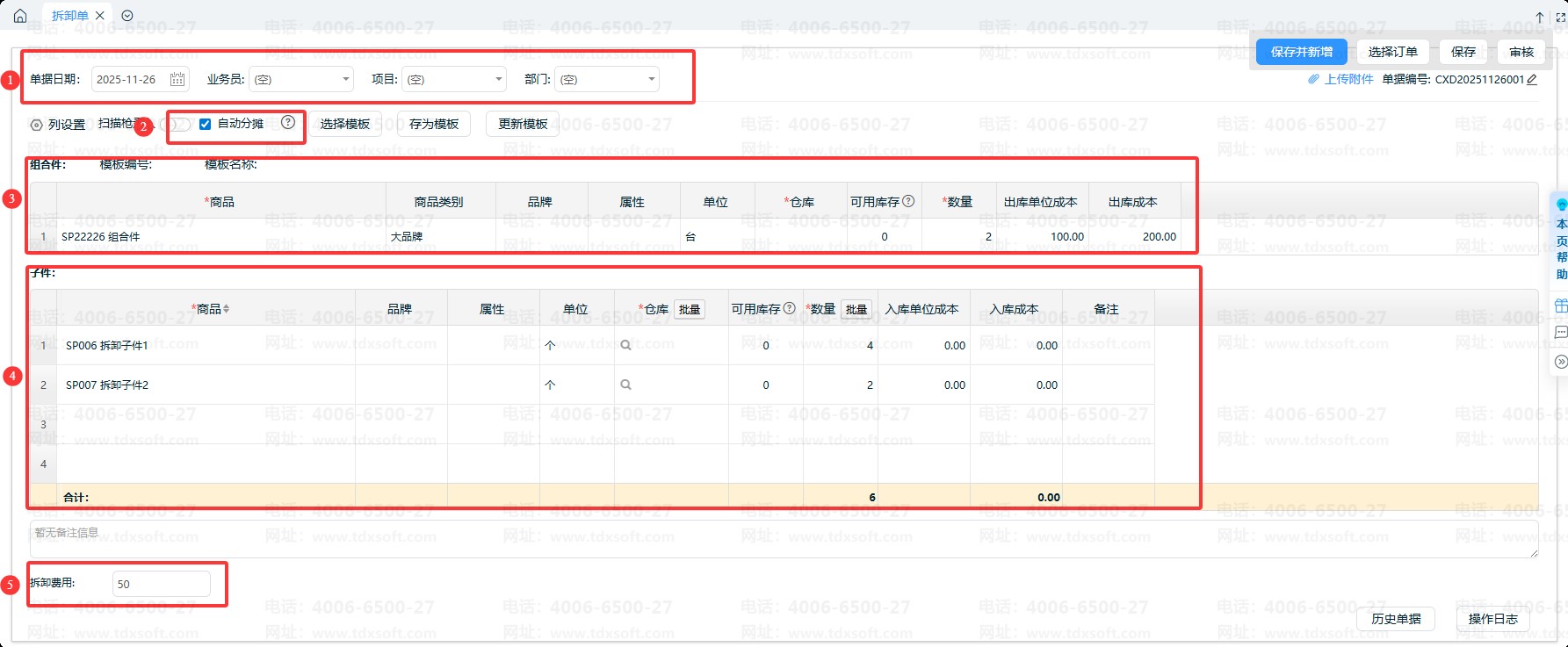The image size is (1568, 647).
Task: Click the search icon in SP006 仓库 cell
Action: (625, 346)
